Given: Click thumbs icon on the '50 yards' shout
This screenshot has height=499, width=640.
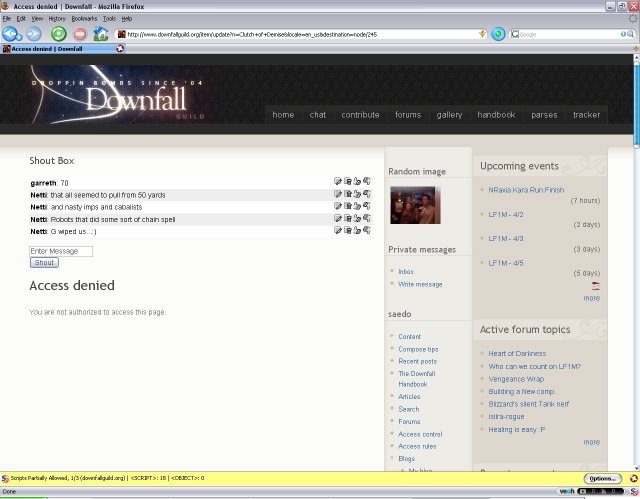Looking at the screenshot, I should coord(357,194).
